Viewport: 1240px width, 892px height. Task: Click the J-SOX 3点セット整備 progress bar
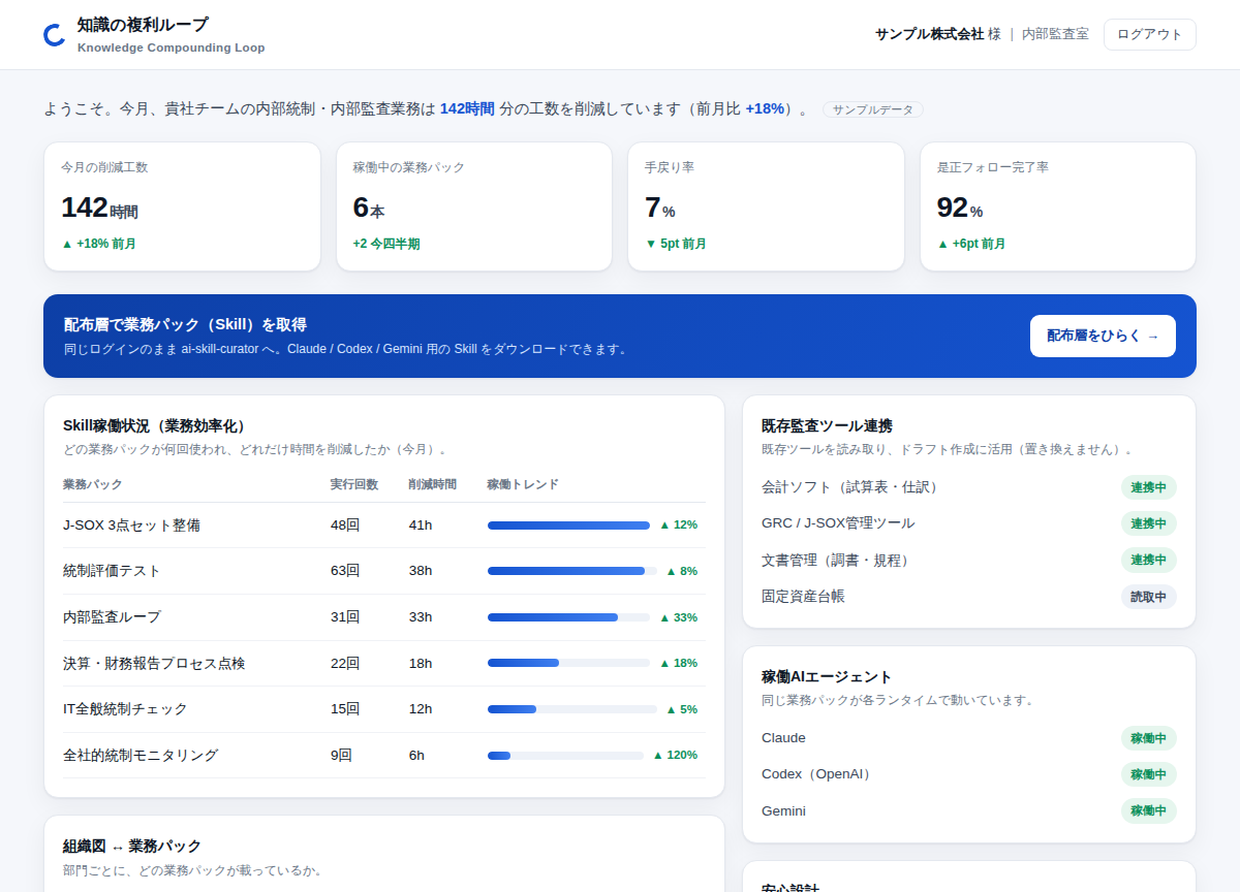[569, 525]
